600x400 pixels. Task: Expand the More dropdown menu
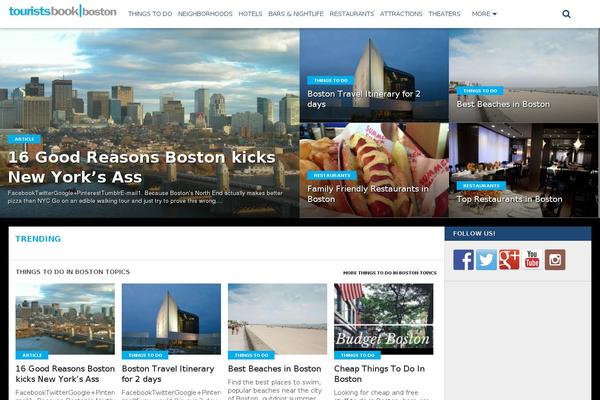(484, 15)
